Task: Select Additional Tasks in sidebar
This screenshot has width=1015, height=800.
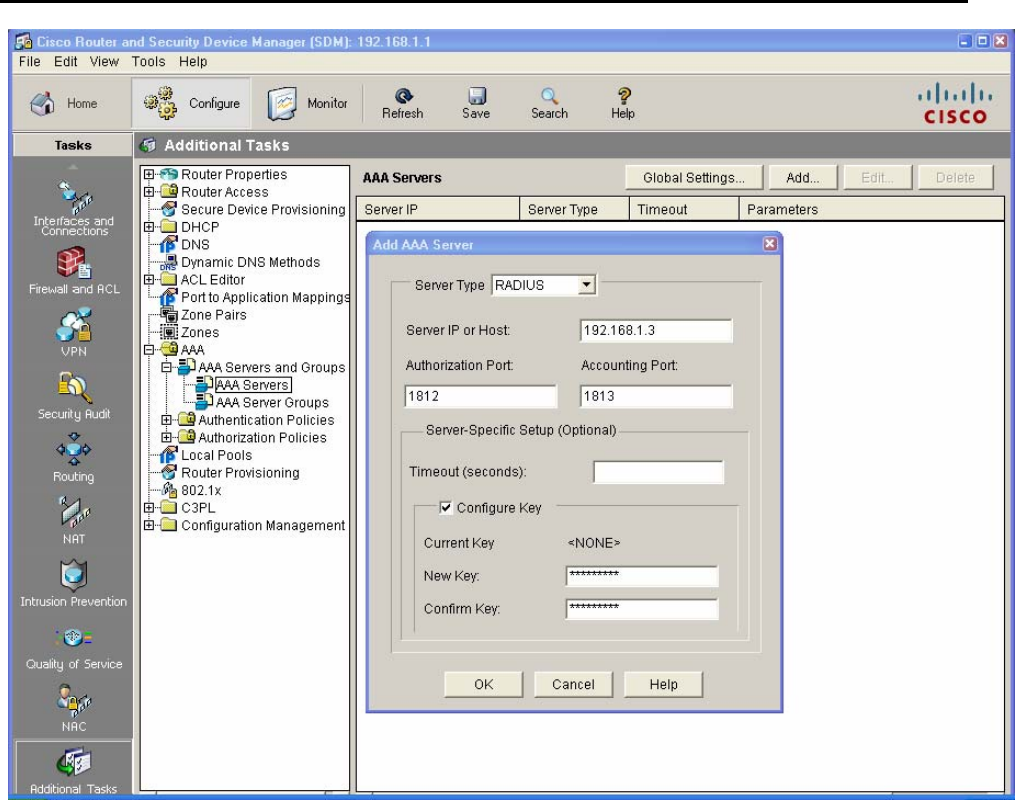Action: [x=74, y=770]
